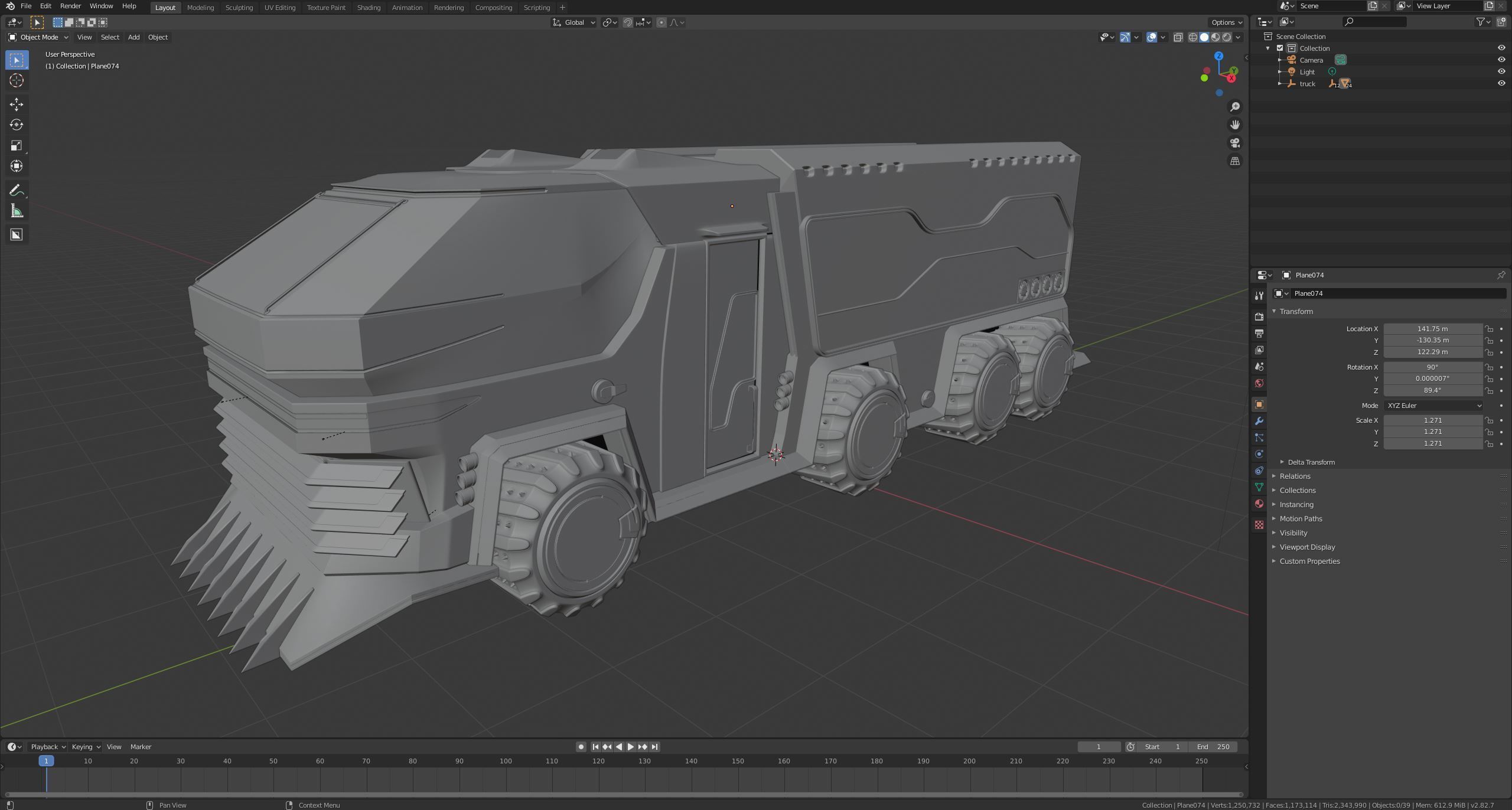Select the Add Cube tool
This screenshot has width=1512, height=810.
(17, 235)
